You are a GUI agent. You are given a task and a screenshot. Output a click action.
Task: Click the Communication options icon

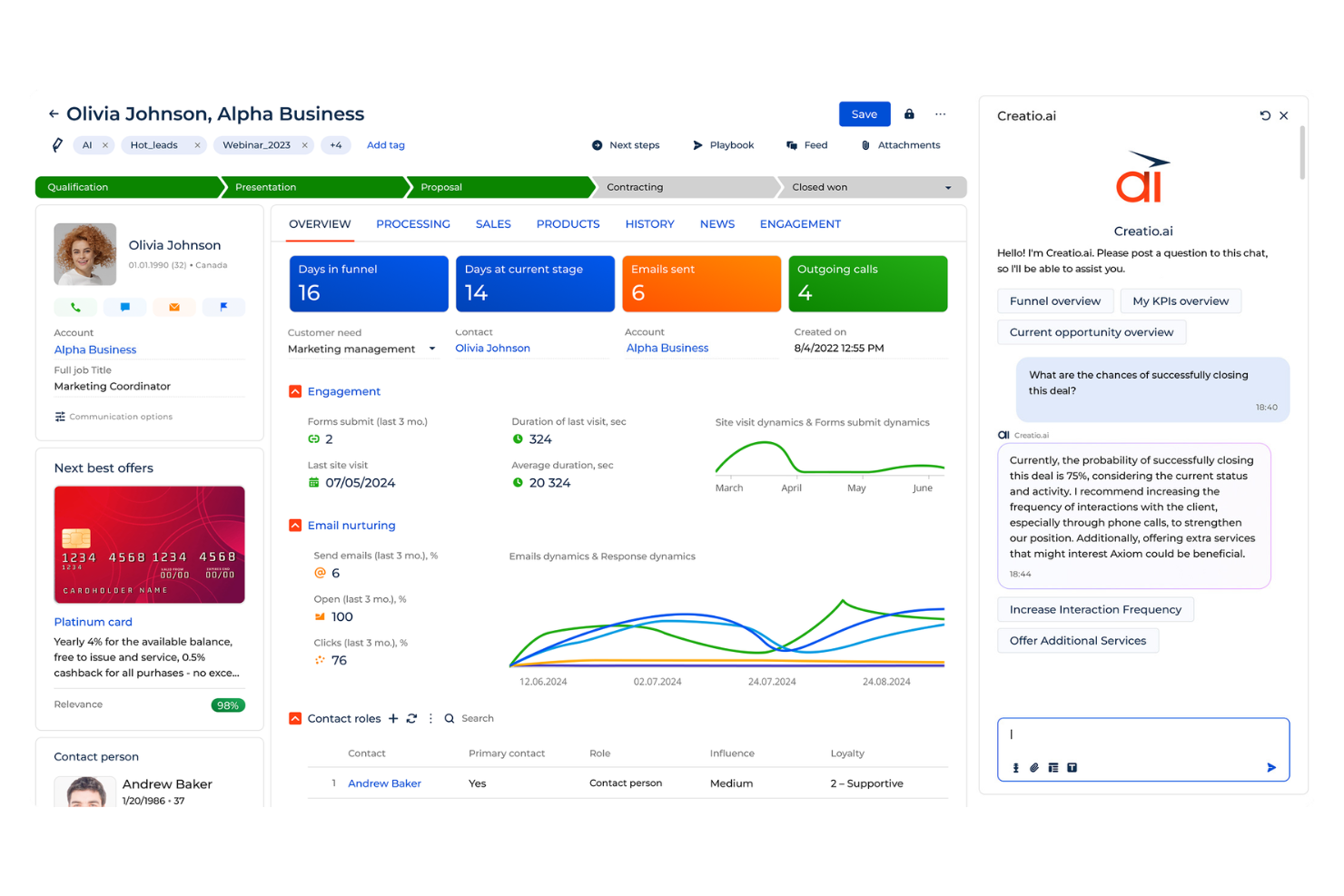pyautogui.click(x=58, y=416)
